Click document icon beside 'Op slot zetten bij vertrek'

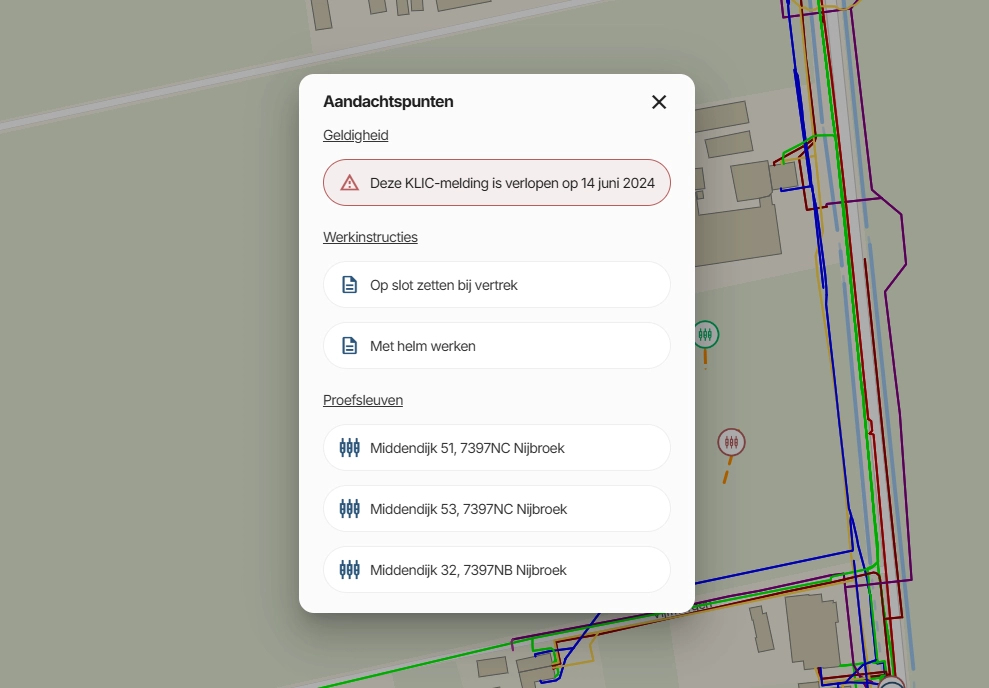(349, 285)
